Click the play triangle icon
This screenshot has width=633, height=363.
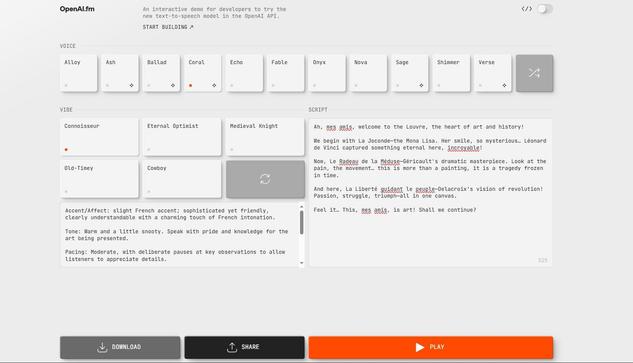click(420, 347)
